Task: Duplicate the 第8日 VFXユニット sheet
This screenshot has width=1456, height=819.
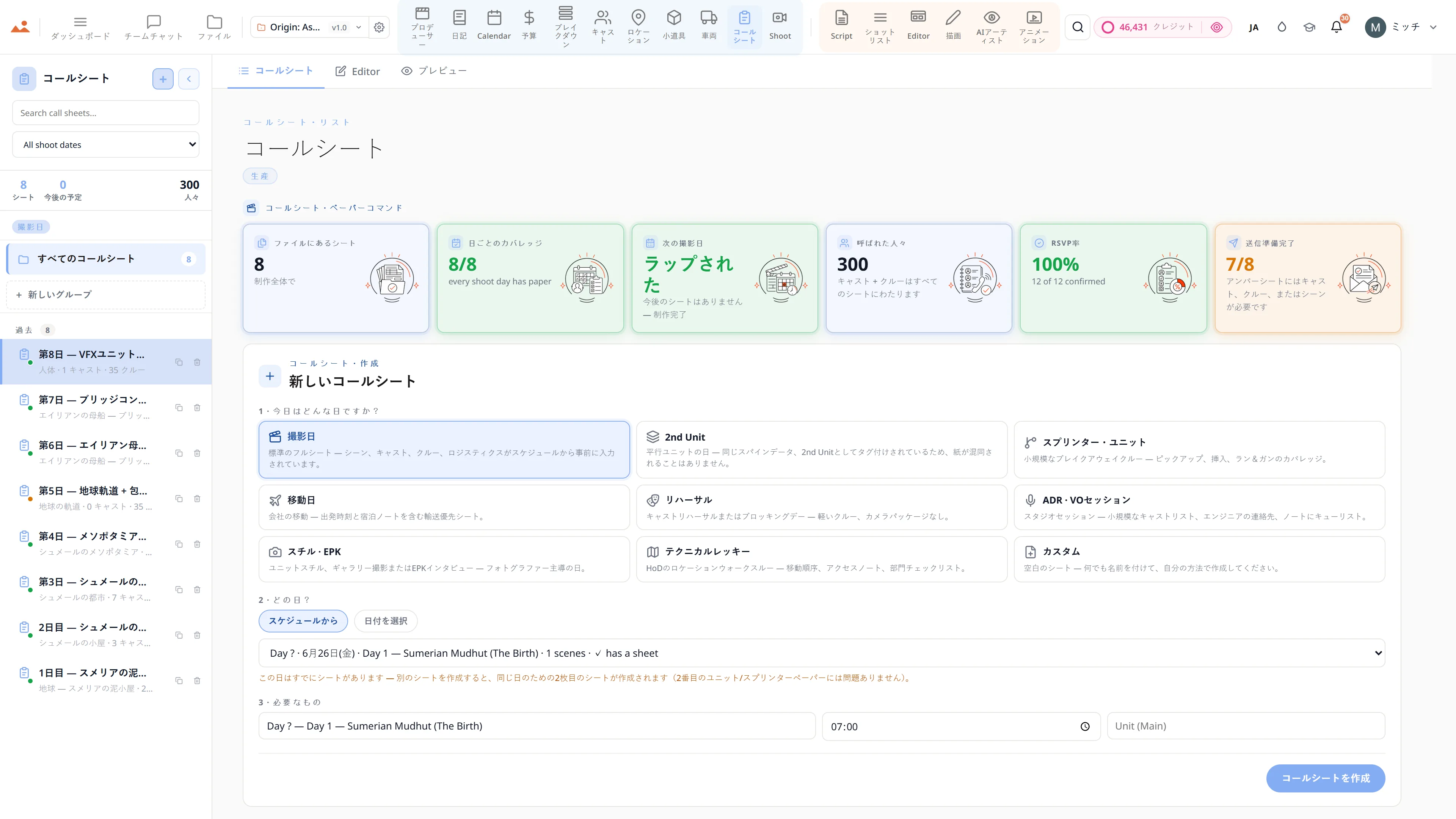Action: coord(179,362)
